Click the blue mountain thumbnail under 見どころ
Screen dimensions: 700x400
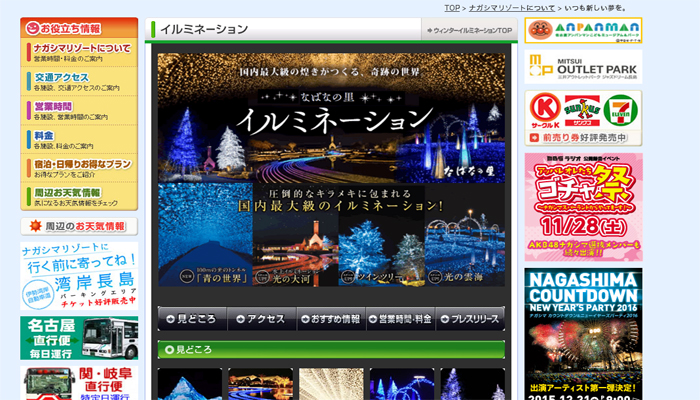pyautogui.click(x=190, y=384)
